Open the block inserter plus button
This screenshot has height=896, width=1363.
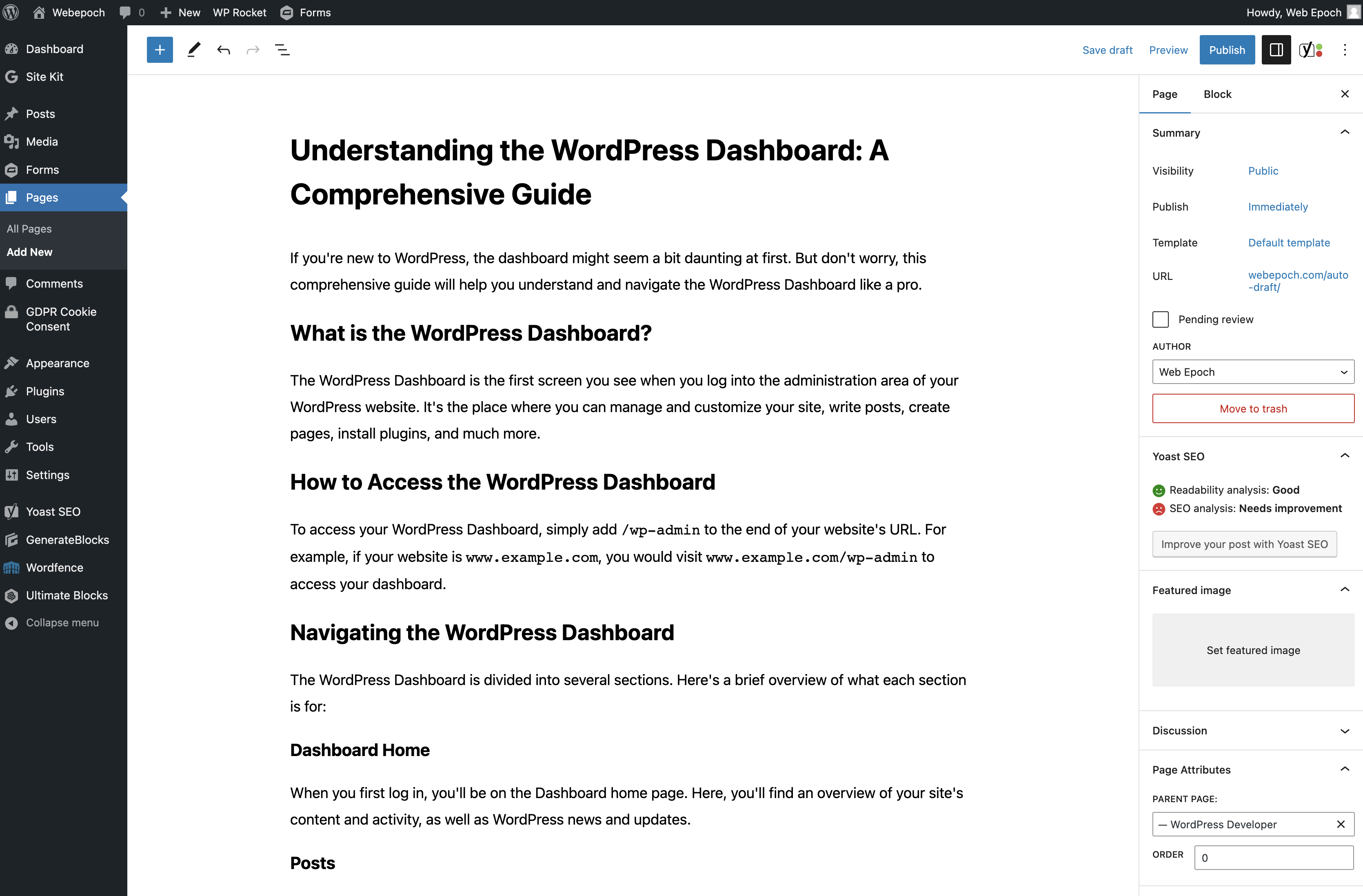click(x=160, y=50)
